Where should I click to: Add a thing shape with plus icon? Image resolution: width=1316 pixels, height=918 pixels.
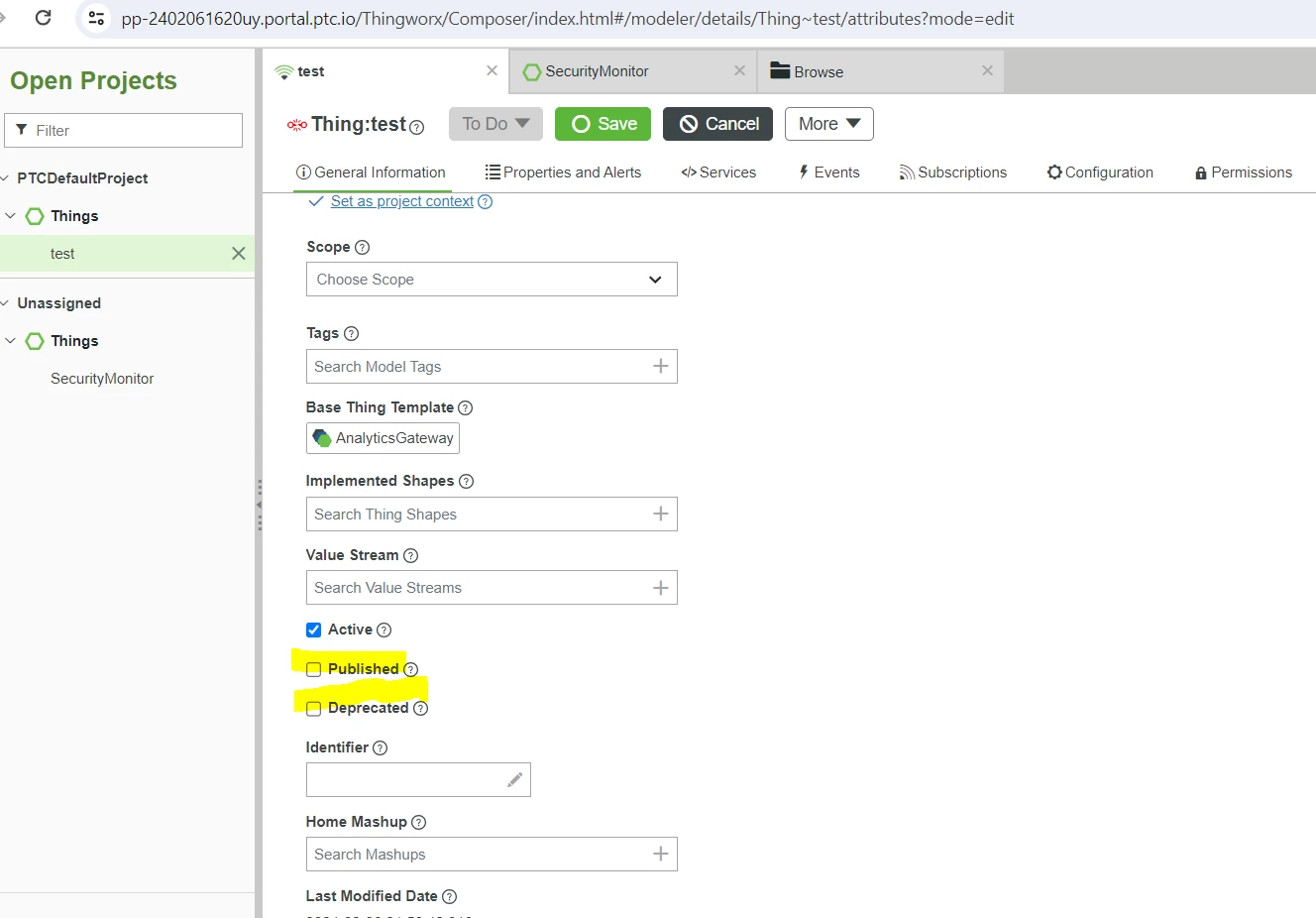(661, 514)
